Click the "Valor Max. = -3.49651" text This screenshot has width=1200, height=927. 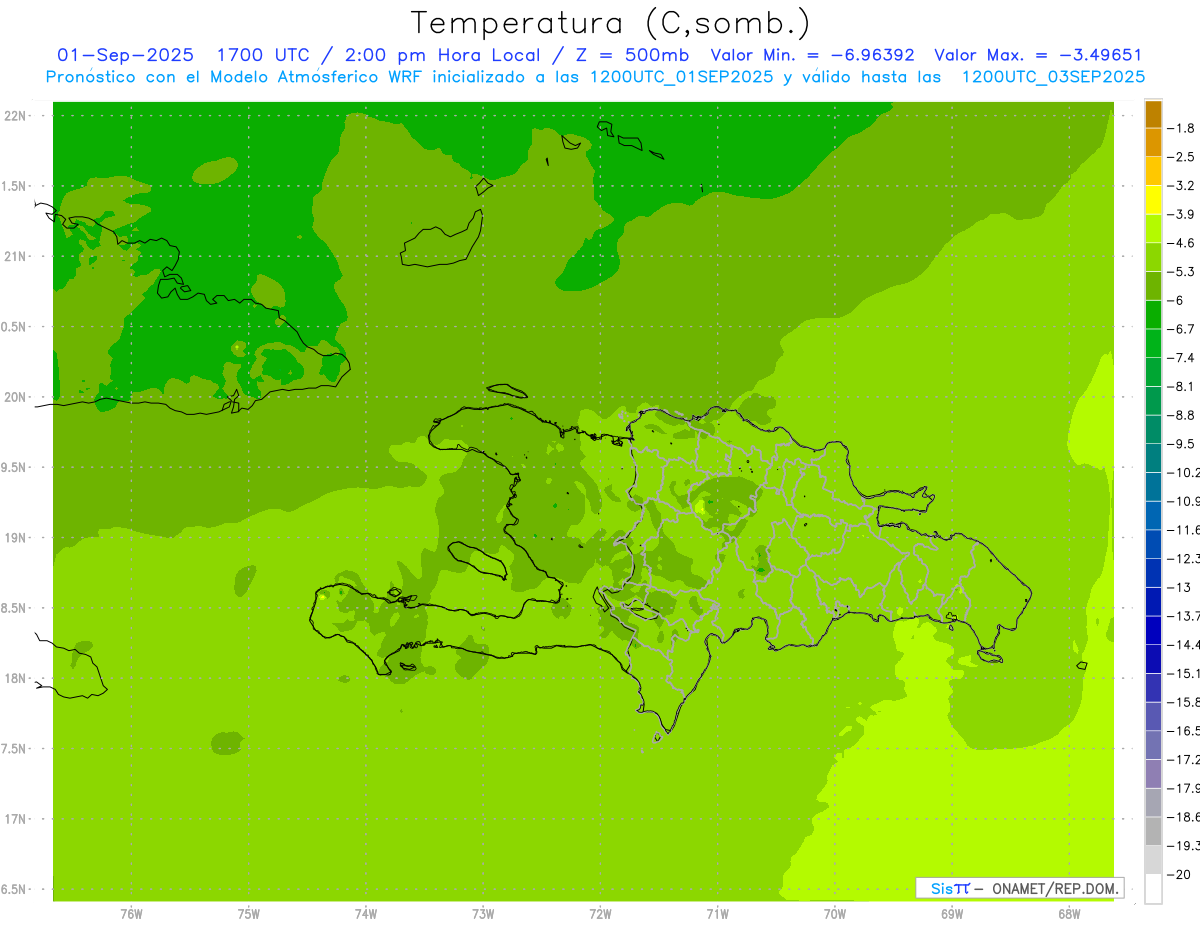[1038, 55]
